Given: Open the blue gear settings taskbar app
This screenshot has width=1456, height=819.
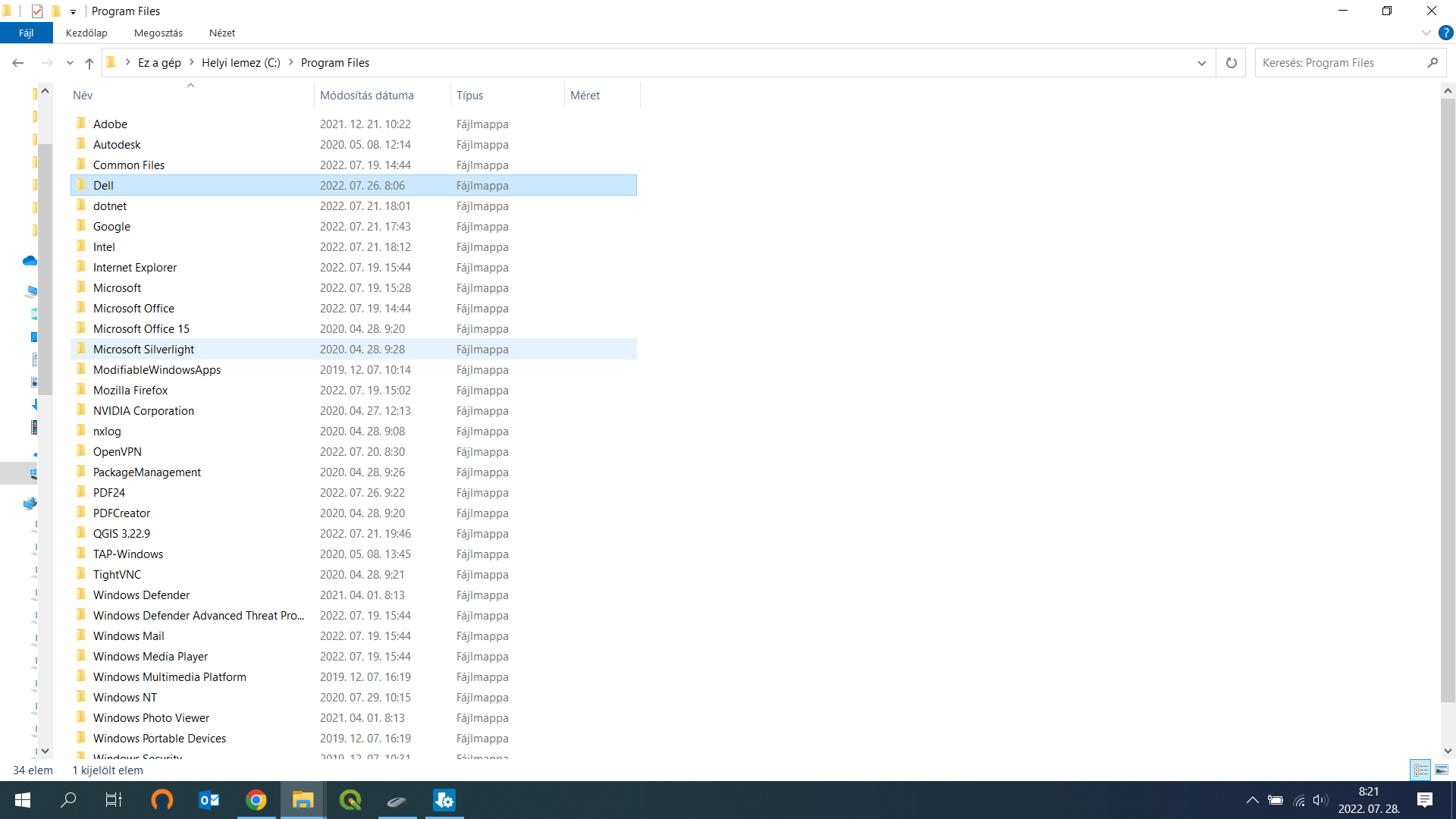Looking at the screenshot, I should coord(444,800).
